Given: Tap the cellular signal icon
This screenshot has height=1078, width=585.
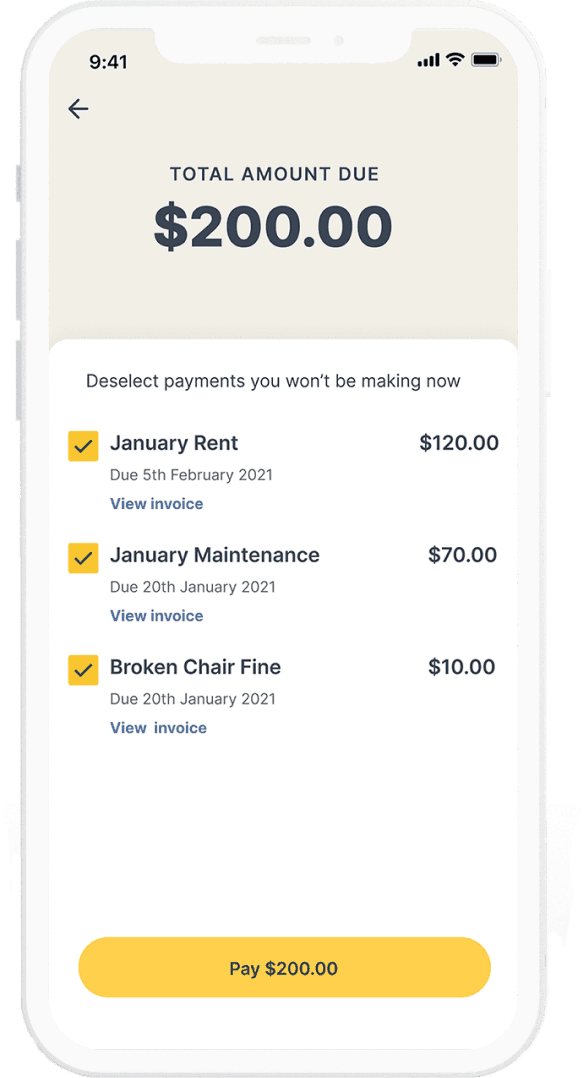Looking at the screenshot, I should click(x=427, y=60).
